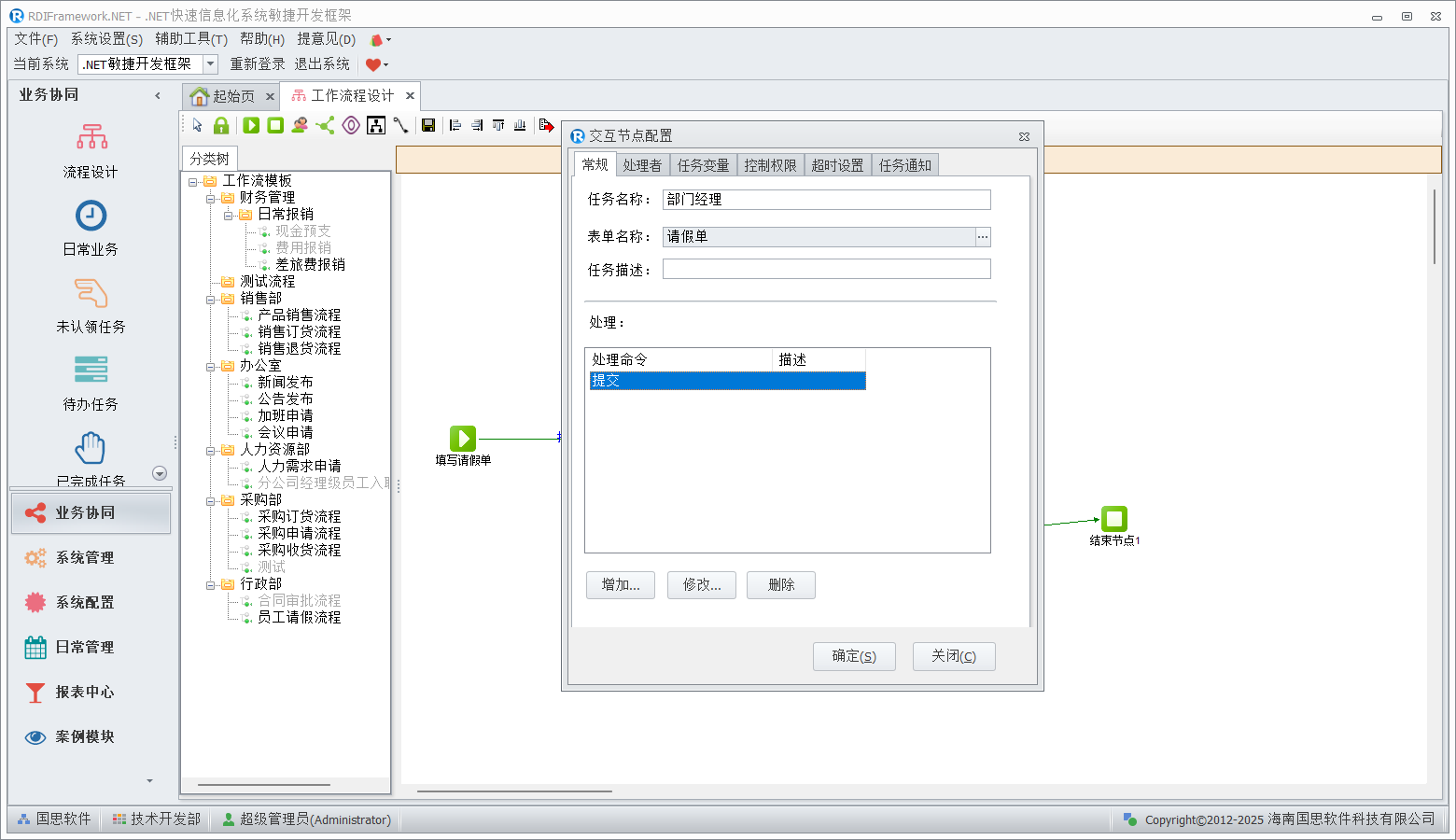Open the current system dropdown
1456x840 pixels.
211,63
